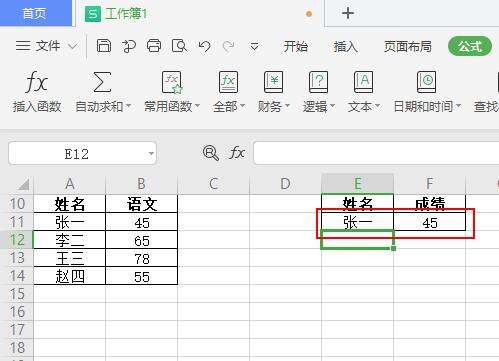
Task: Select cell with value 78
Action: 141,258
